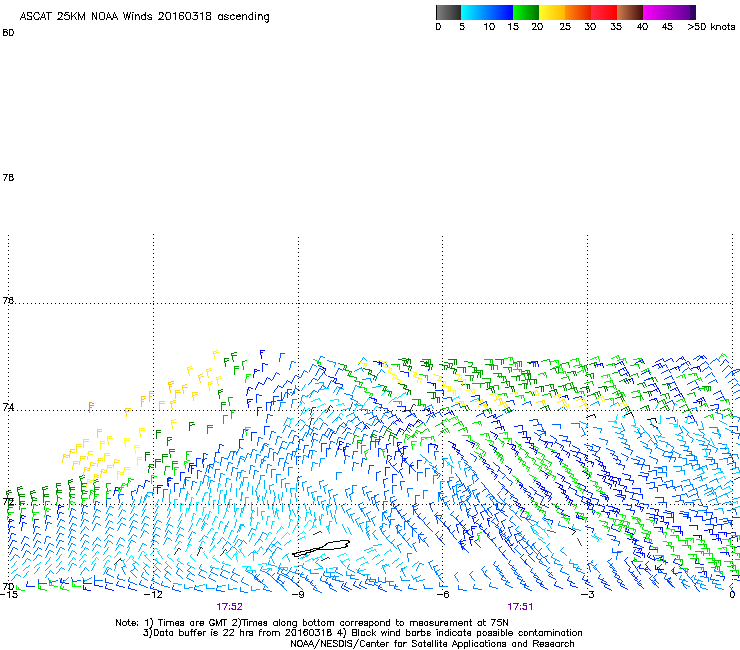Select the red 30-35 knot legend segment
The height and width of the screenshot is (650, 740).
coord(604,12)
